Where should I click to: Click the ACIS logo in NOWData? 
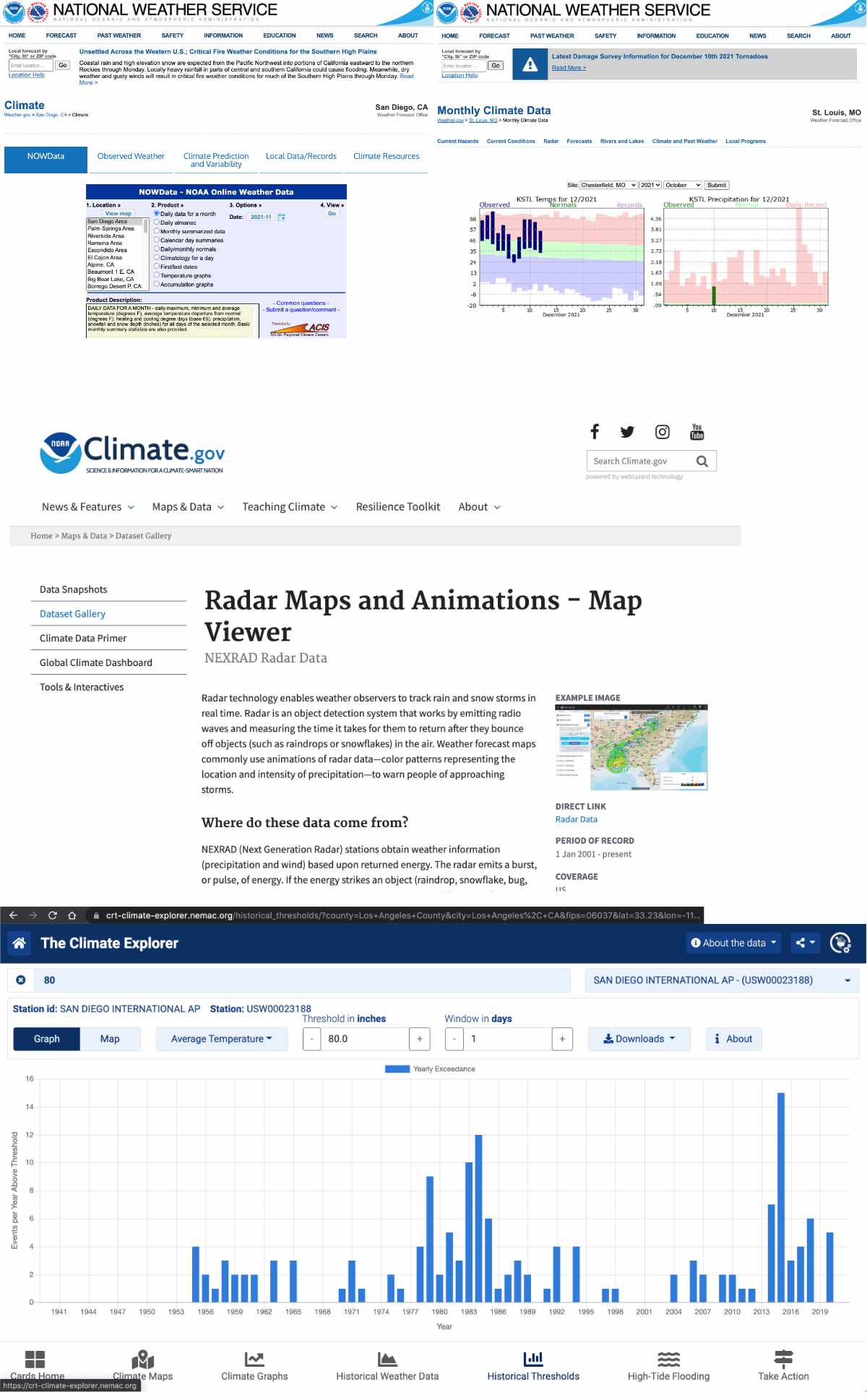pos(300,329)
